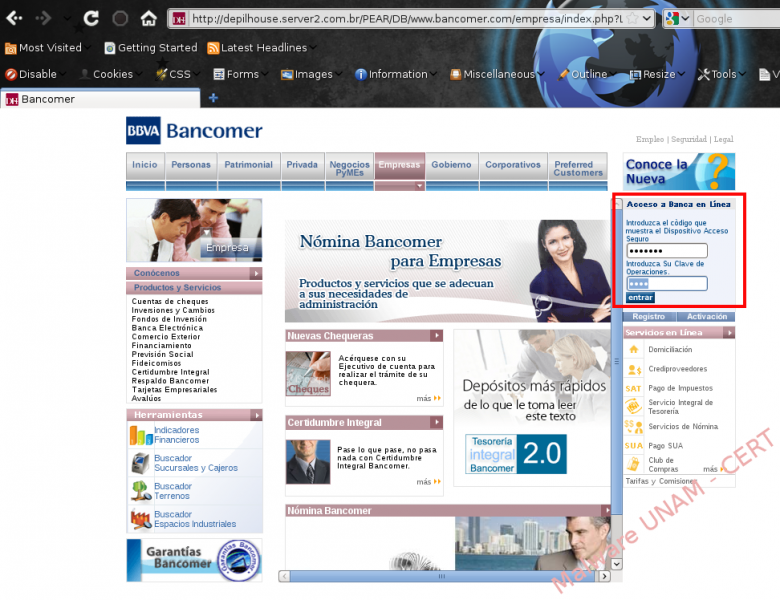Click the Clave de Operaciones field
780x600 pixels.
(x=667, y=284)
